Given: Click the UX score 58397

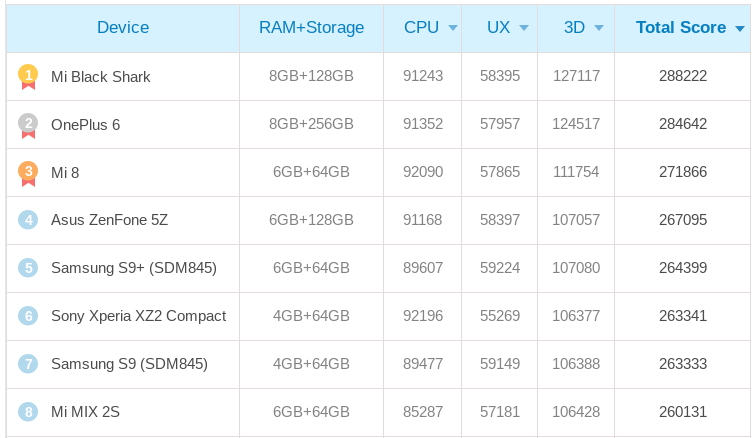Looking at the screenshot, I should 500,220.
